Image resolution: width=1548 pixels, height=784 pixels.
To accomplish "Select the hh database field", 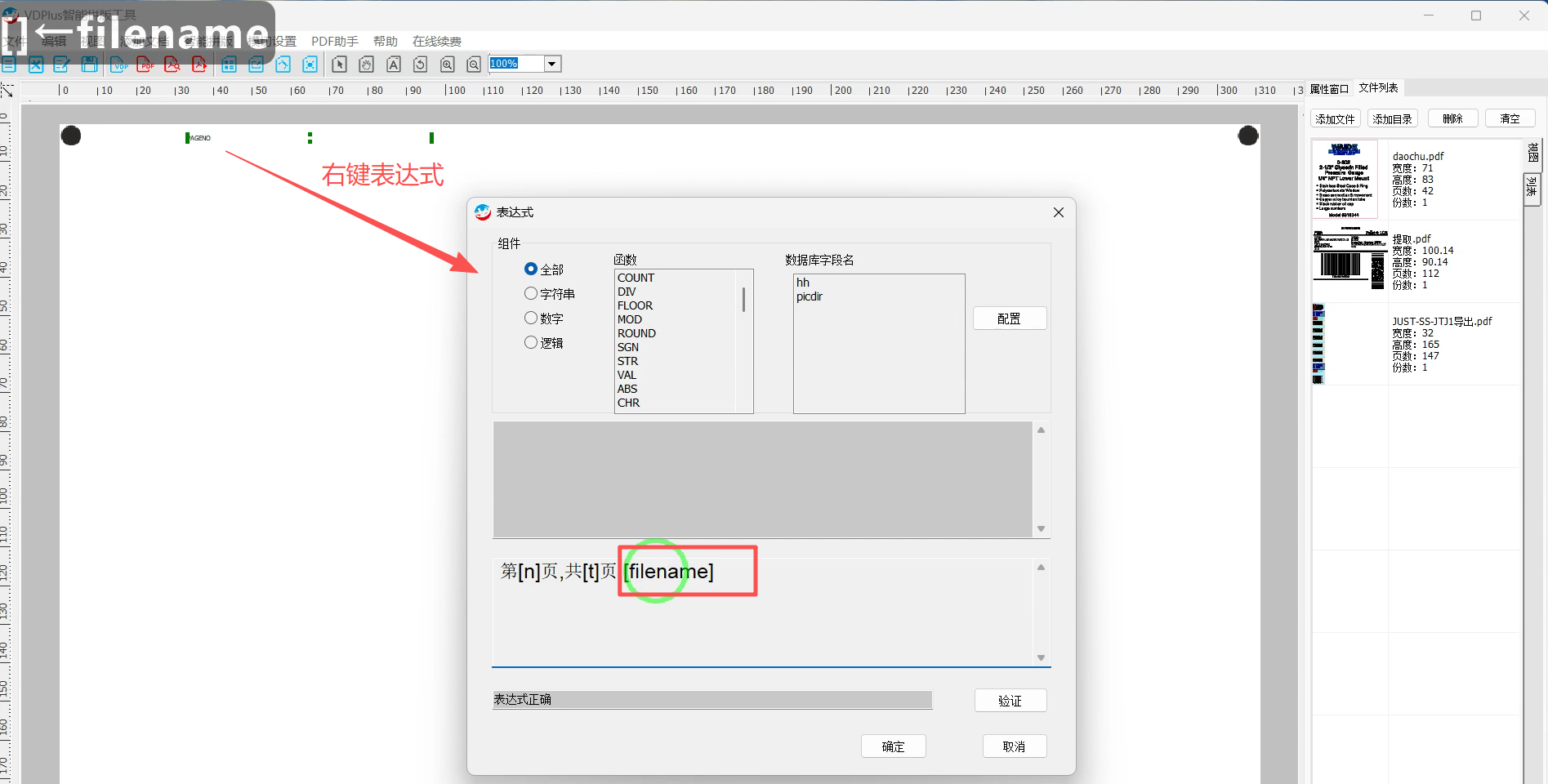I will (803, 283).
